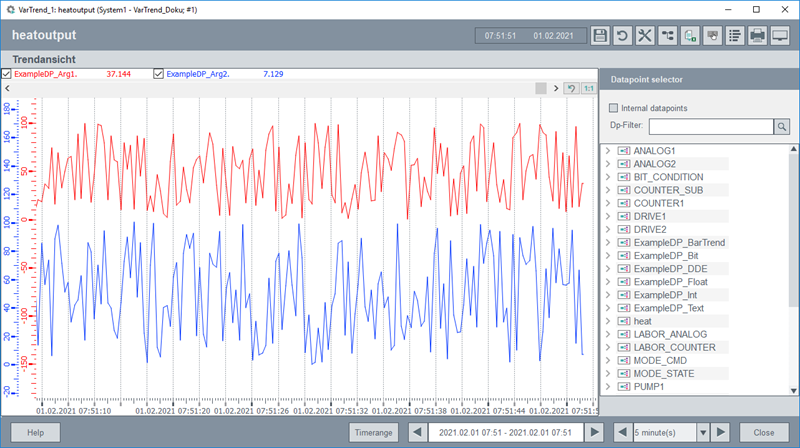Expand the PUMP1 datapoint node

[x=607, y=386]
